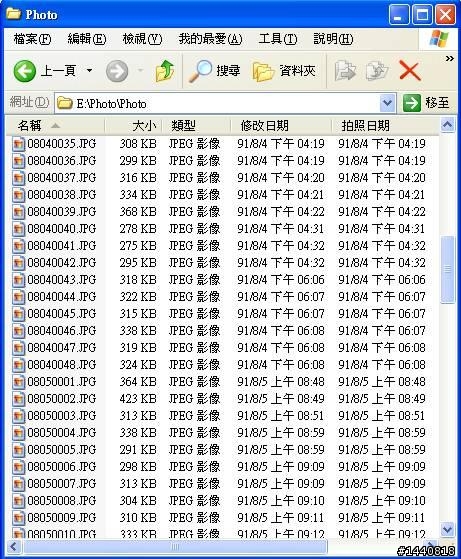Click the horizontal scrollbar thumb
Image resolution: width=461 pixels, height=559 pixels.
(175, 547)
